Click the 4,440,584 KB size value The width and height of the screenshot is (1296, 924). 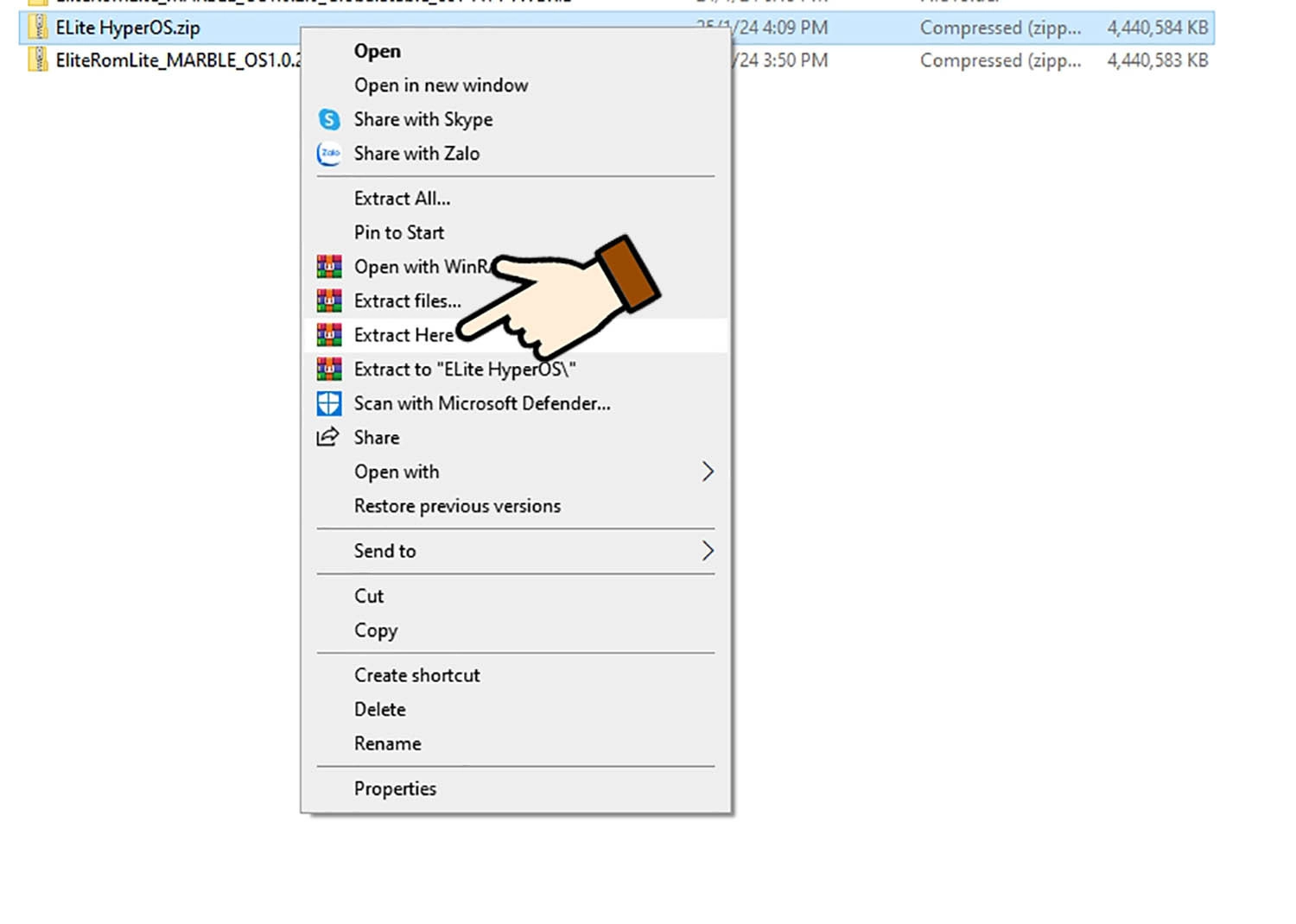(1158, 28)
